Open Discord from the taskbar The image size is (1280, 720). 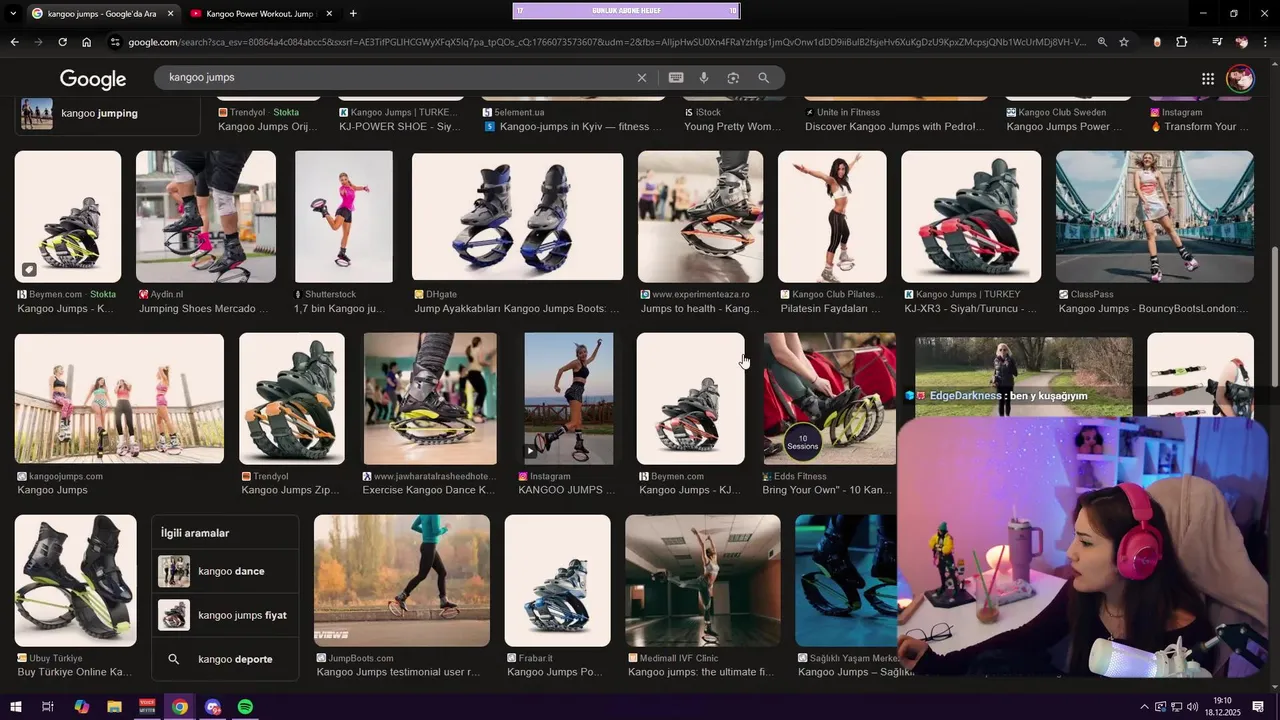[212, 707]
